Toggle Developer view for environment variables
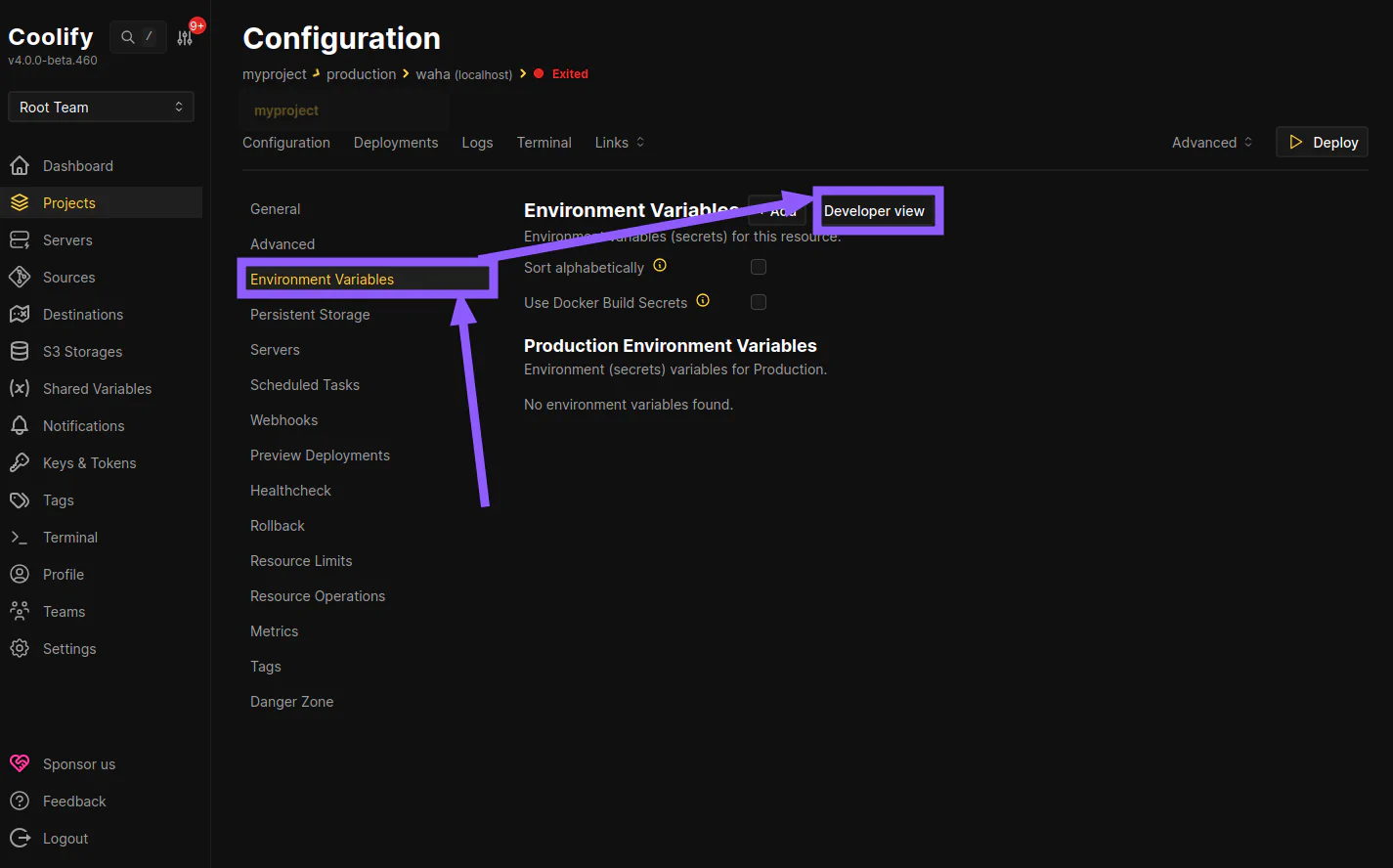 pyautogui.click(x=876, y=210)
